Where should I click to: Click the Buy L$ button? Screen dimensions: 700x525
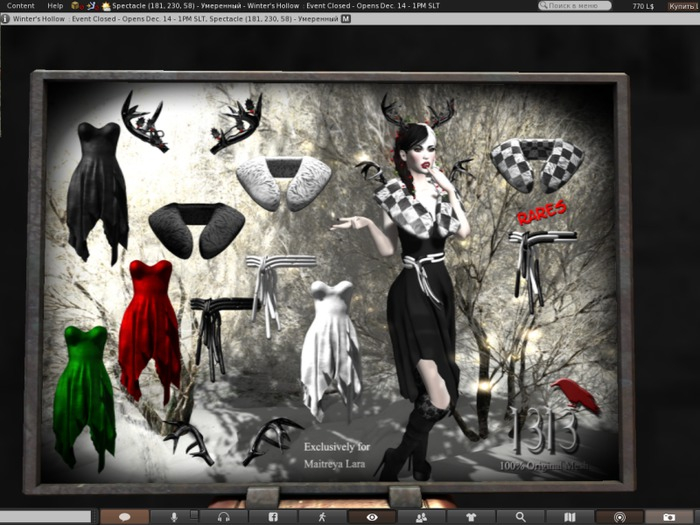(x=684, y=6)
